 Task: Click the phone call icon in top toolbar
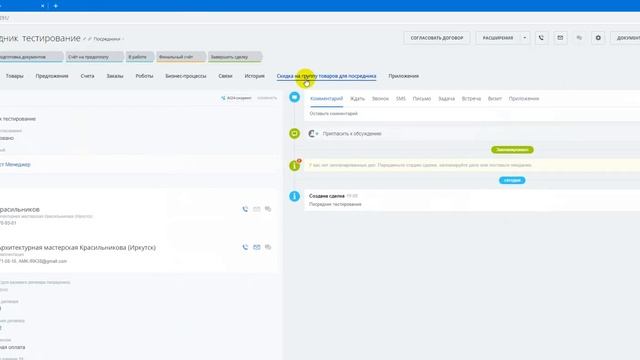click(x=541, y=38)
